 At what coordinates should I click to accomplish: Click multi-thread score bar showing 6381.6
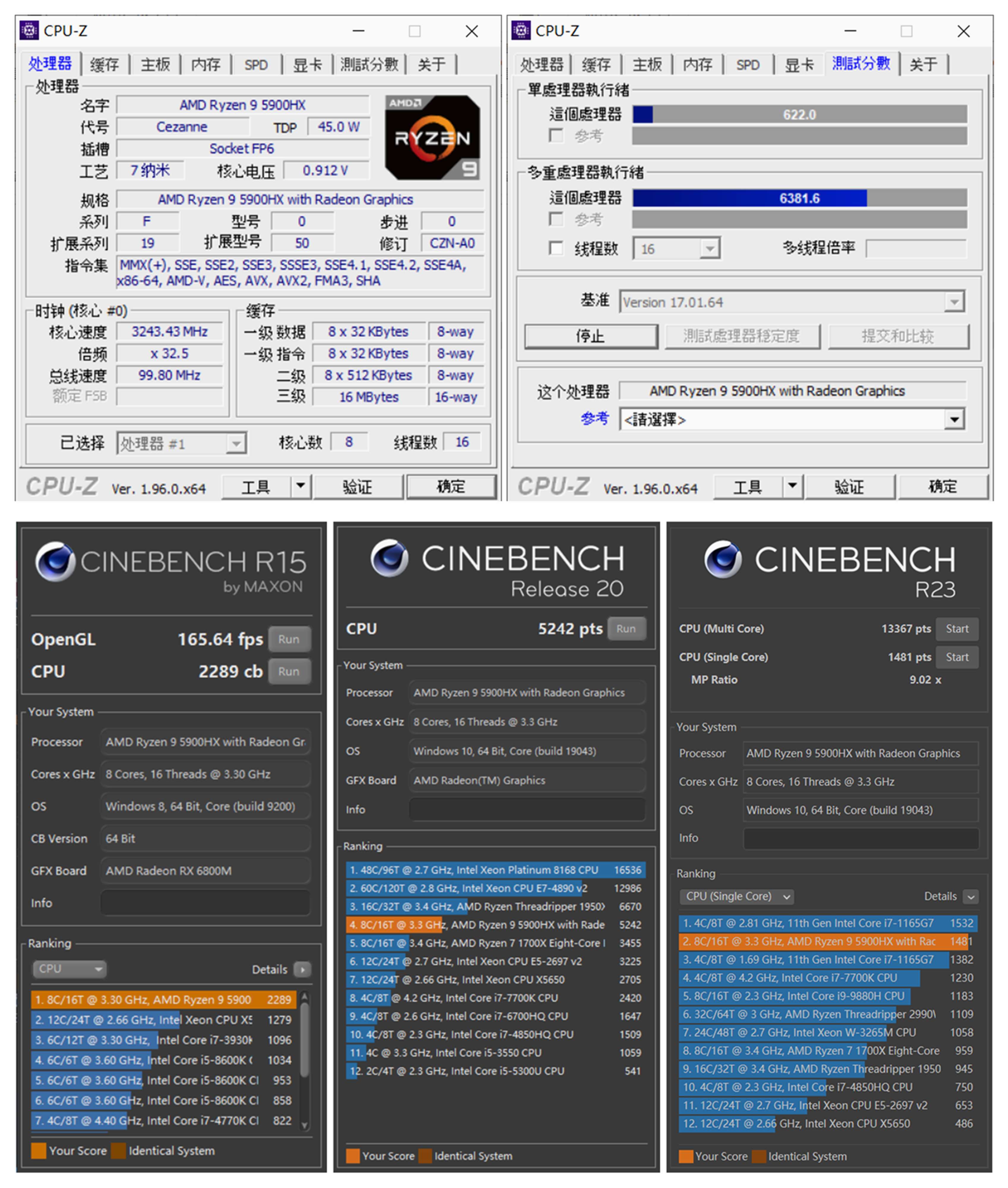click(800, 198)
